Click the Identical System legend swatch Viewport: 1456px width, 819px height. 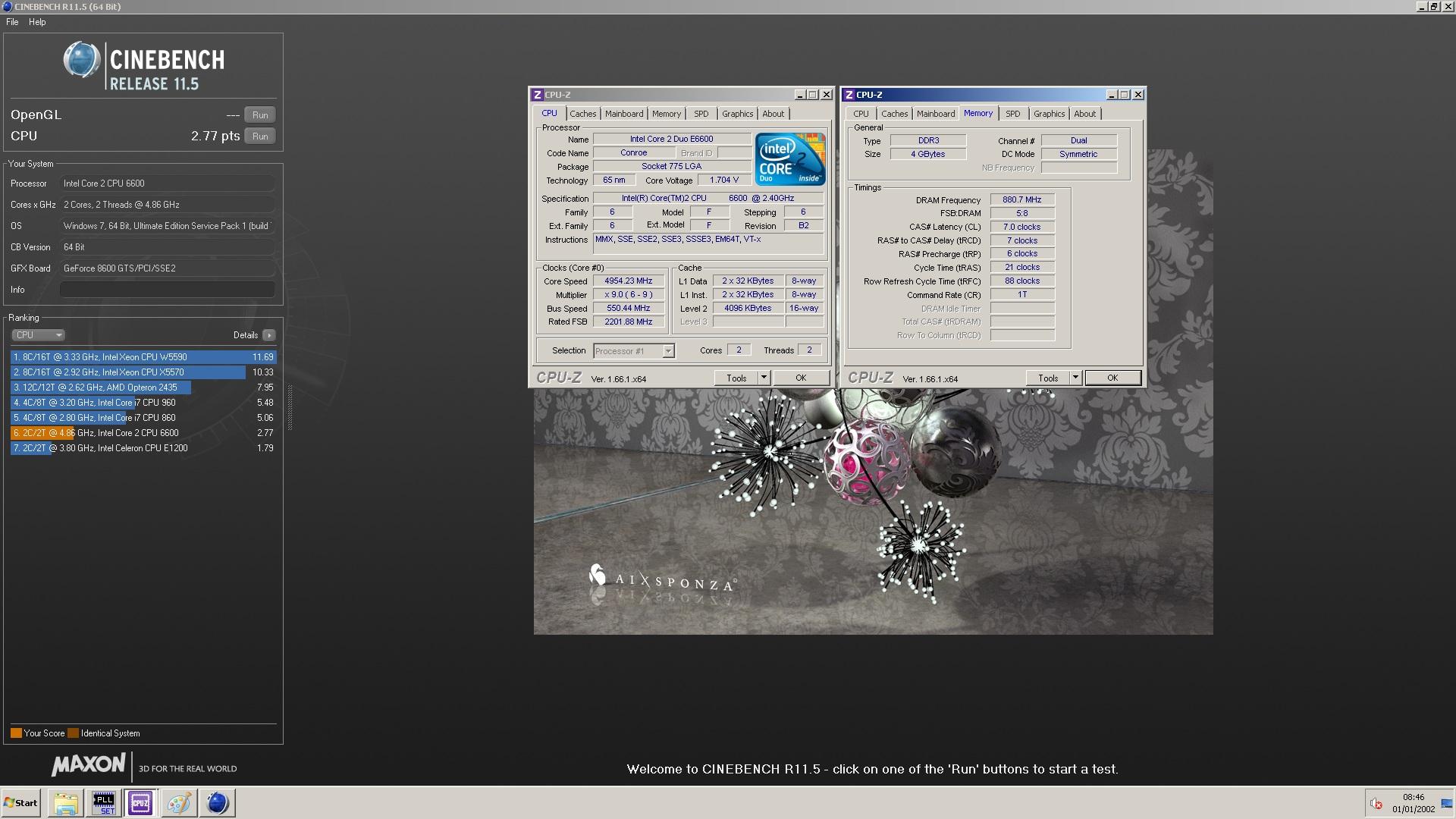73,733
